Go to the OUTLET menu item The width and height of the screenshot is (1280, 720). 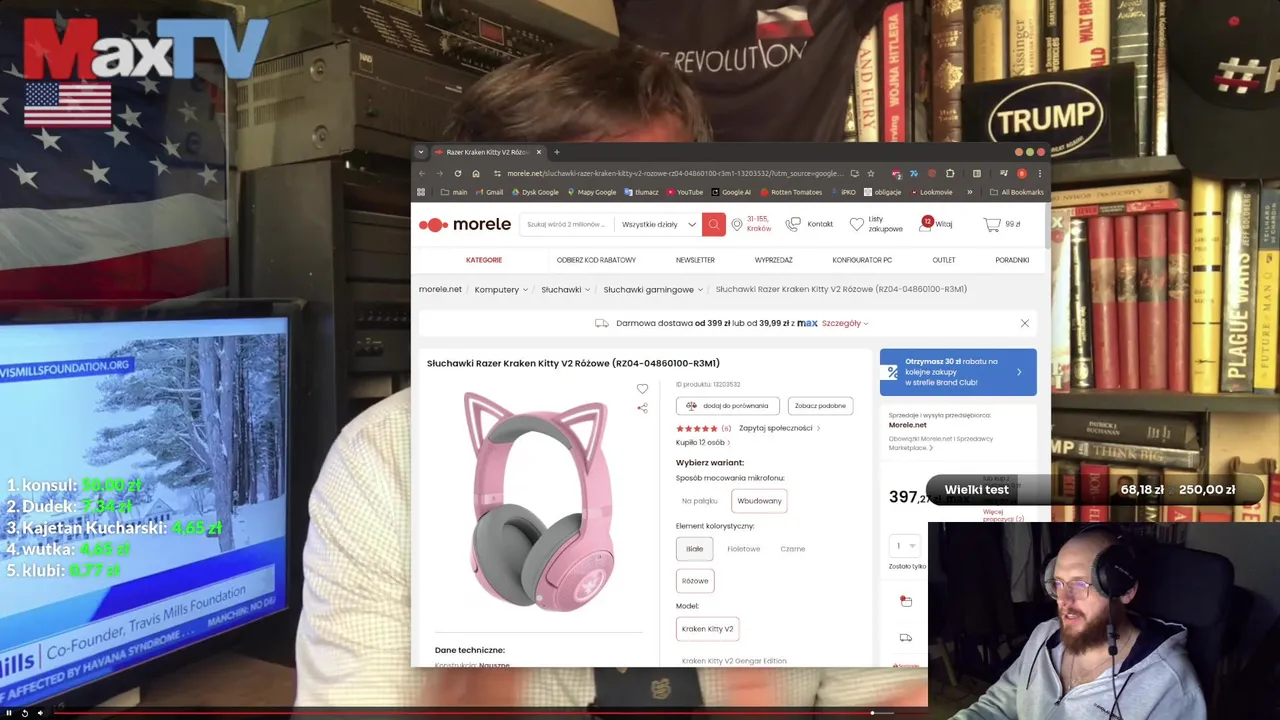tap(944, 260)
